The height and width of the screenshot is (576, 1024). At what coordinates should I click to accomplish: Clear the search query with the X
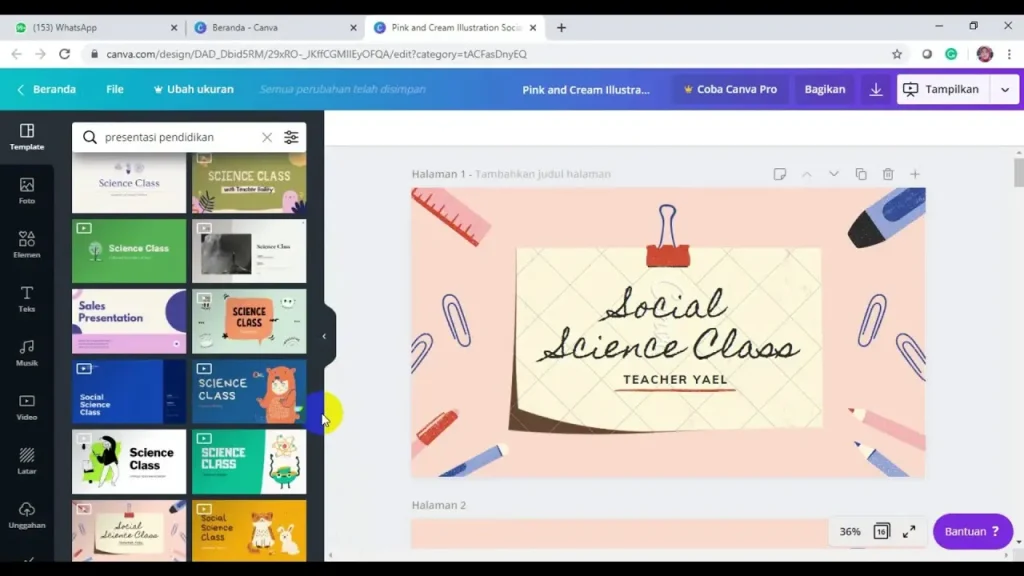tap(267, 137)
